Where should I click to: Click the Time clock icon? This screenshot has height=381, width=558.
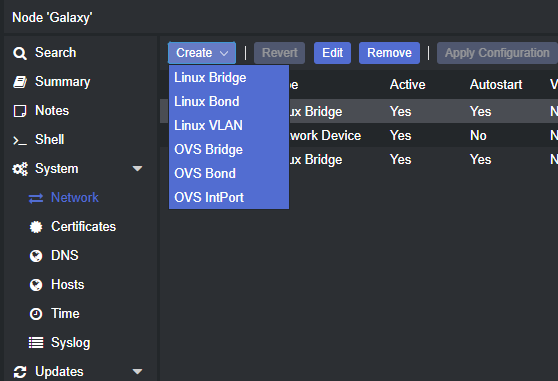36,314
